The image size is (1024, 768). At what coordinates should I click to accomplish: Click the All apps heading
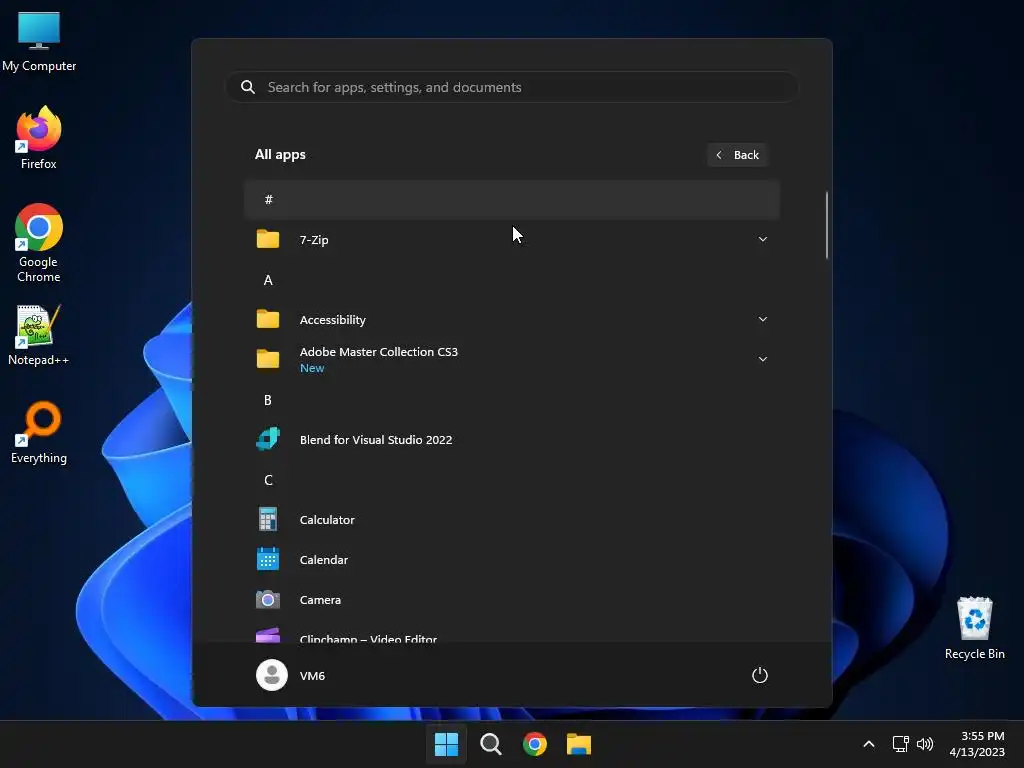(280, 155)
